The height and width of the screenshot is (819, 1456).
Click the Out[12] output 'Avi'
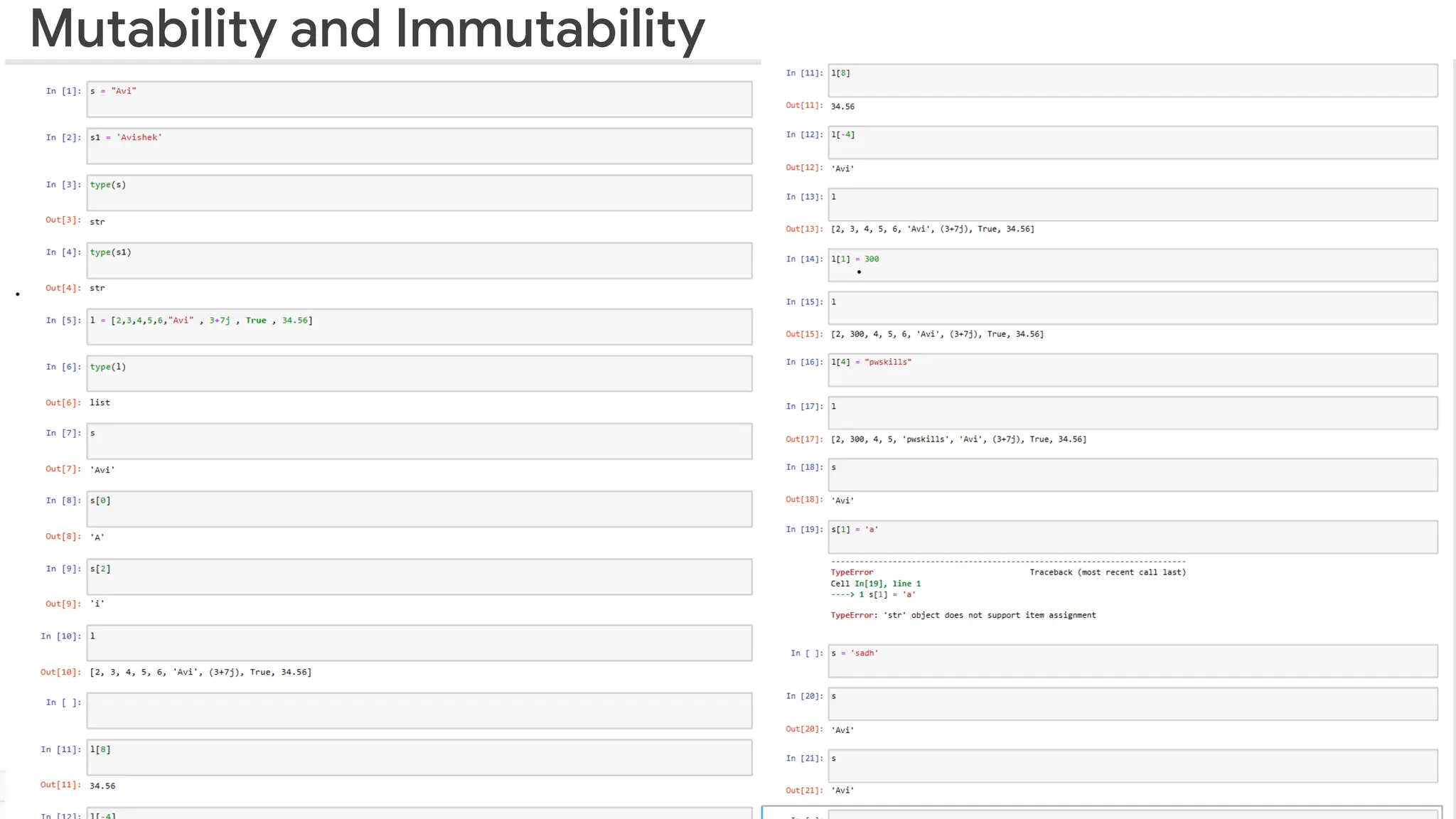[x=842, y=168]
